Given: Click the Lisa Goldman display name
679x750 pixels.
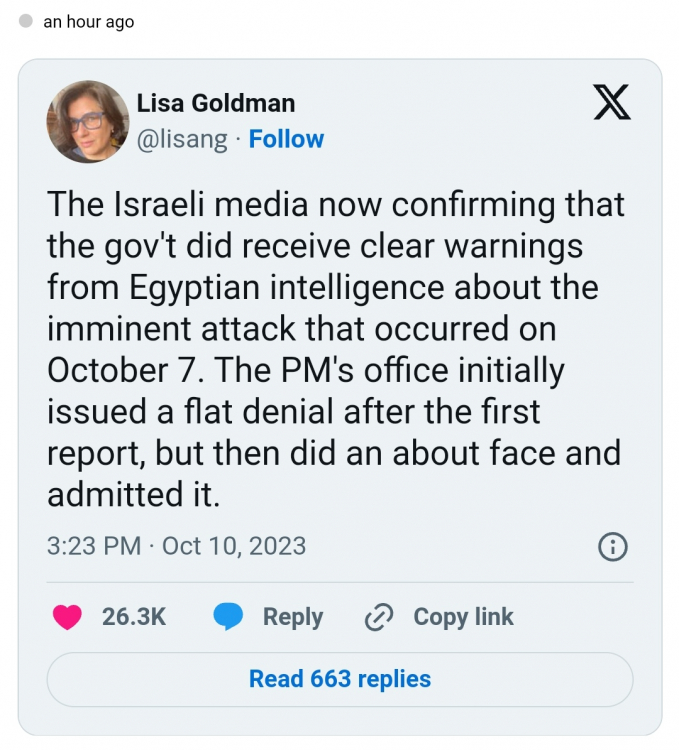Looking at the screenshot, I should point(215,103).
